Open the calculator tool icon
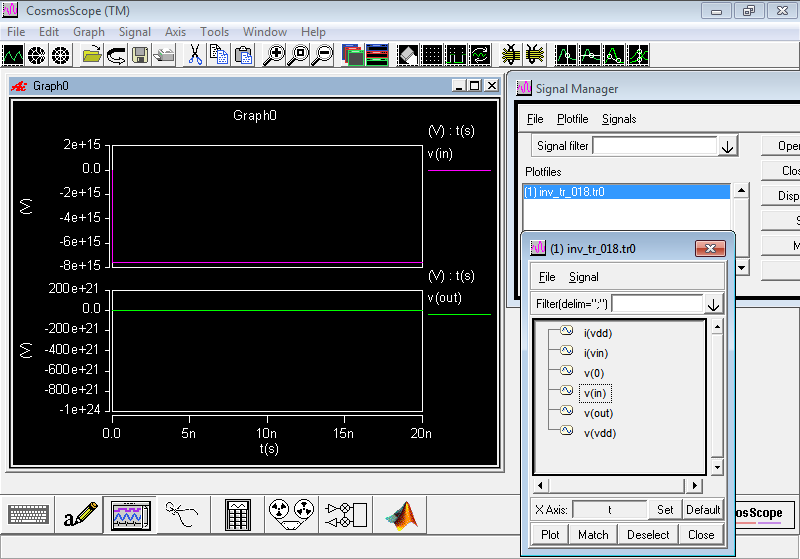This screenshot has width=800, height=559. pyautogui.click(x=237, y=515)
